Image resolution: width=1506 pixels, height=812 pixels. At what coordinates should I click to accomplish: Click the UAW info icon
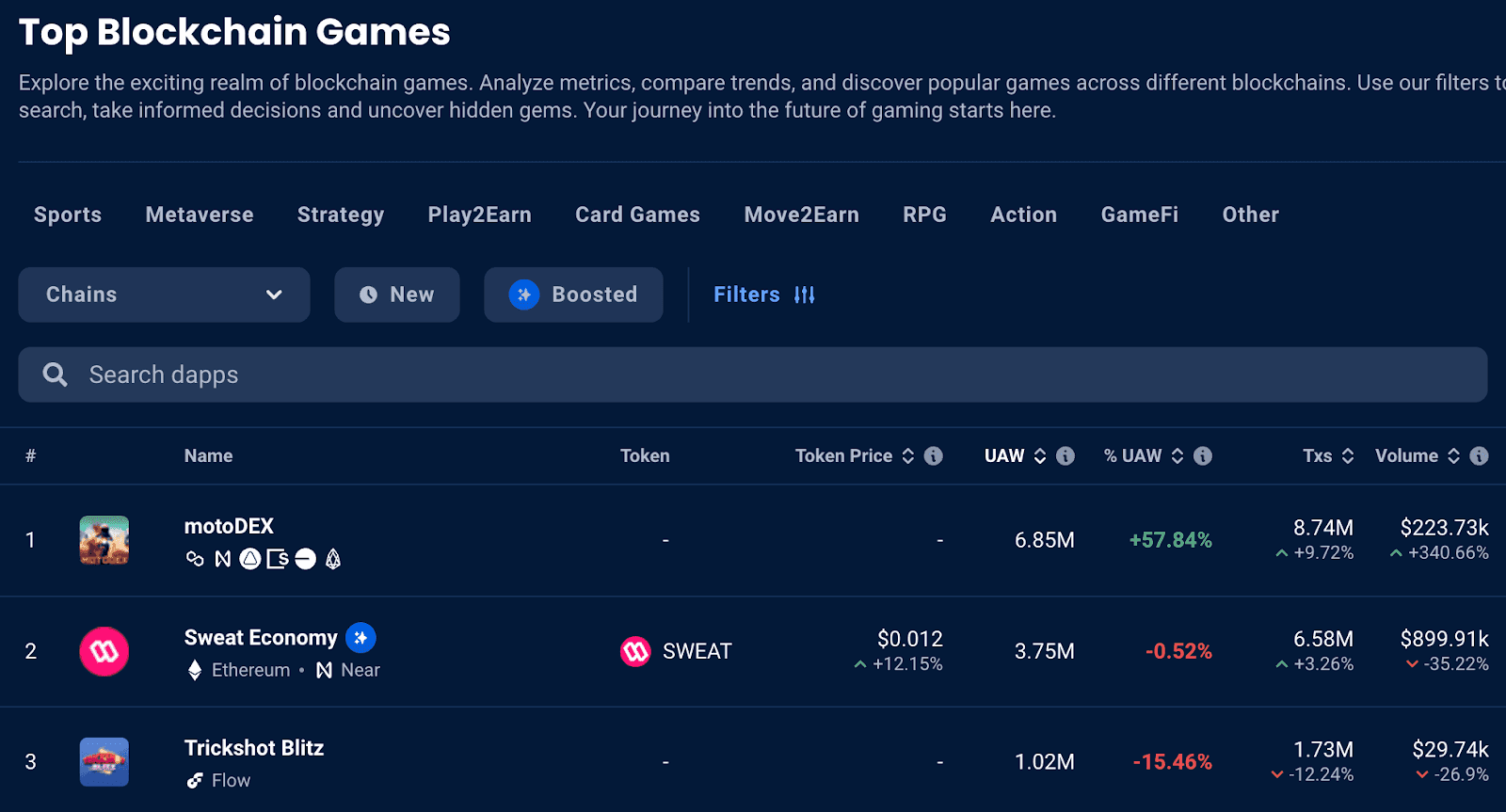click(1065, 455)
